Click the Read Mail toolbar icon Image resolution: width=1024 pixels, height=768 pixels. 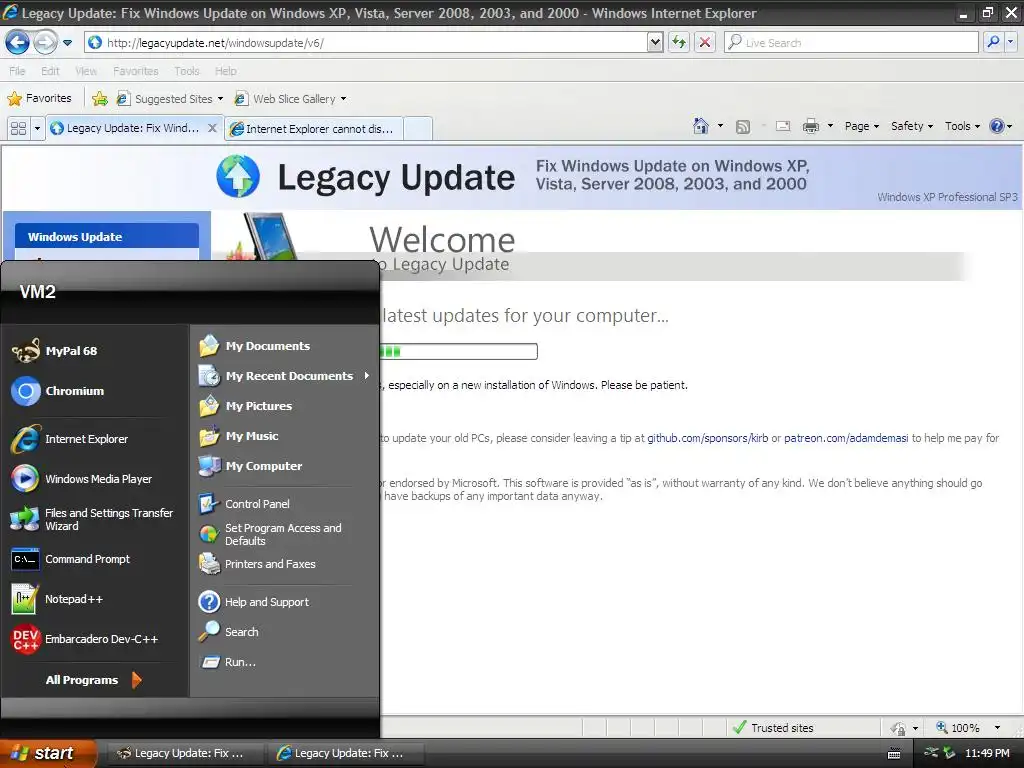pos(783,126)
